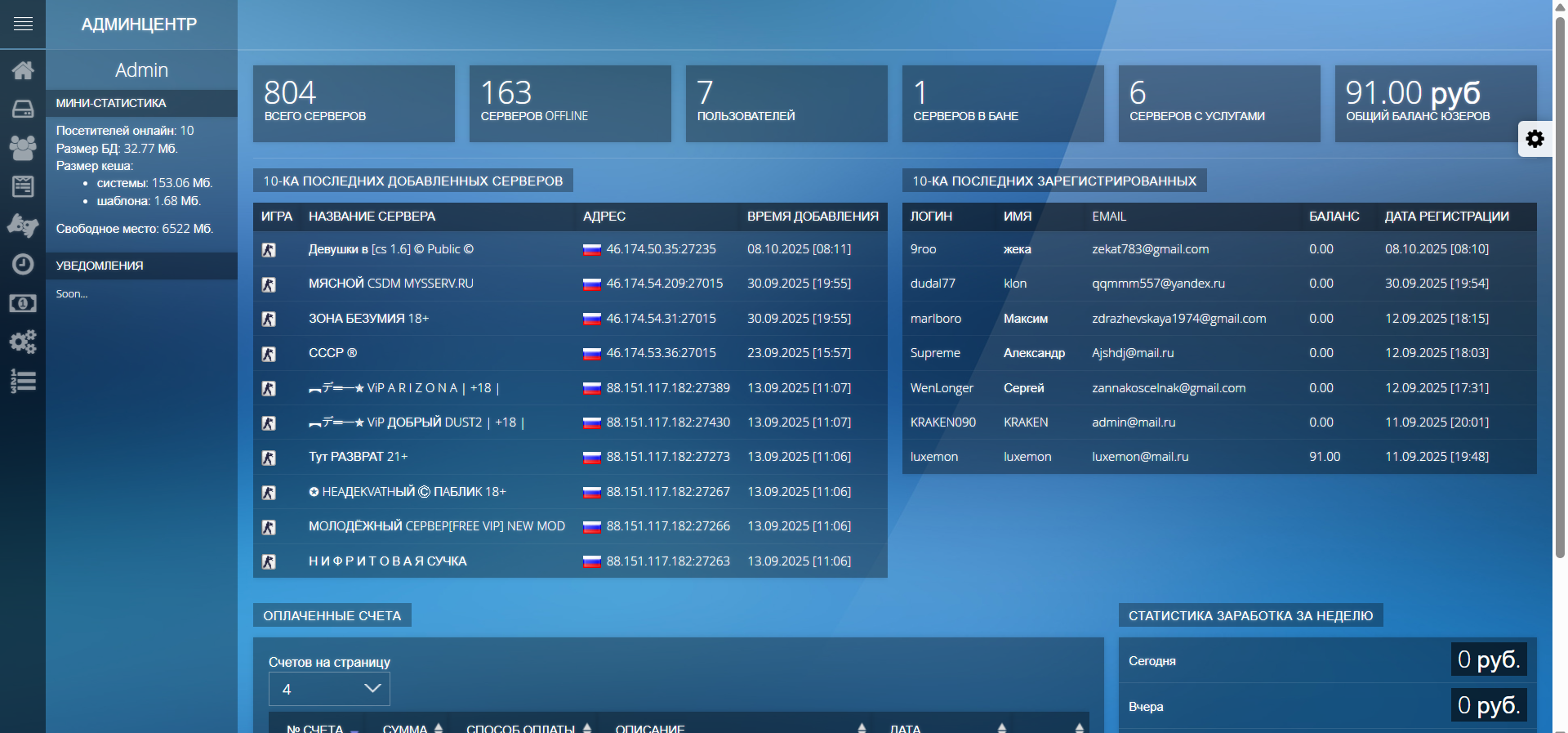Open user 'luxemon' login entry
This screenshot has height=733, width=1568.
coord(934,457)
